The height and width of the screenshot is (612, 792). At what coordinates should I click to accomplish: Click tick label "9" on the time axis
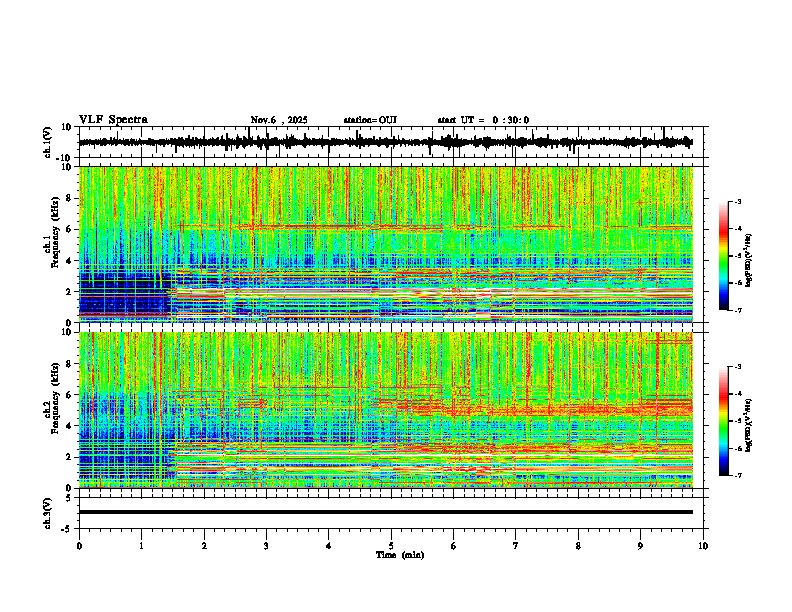[640, 546]
